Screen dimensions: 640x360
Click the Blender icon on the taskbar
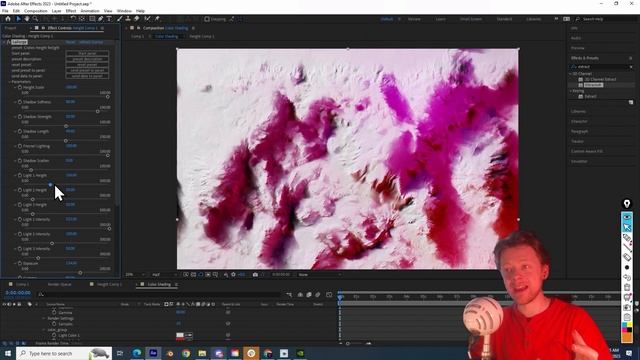(170, 353)
